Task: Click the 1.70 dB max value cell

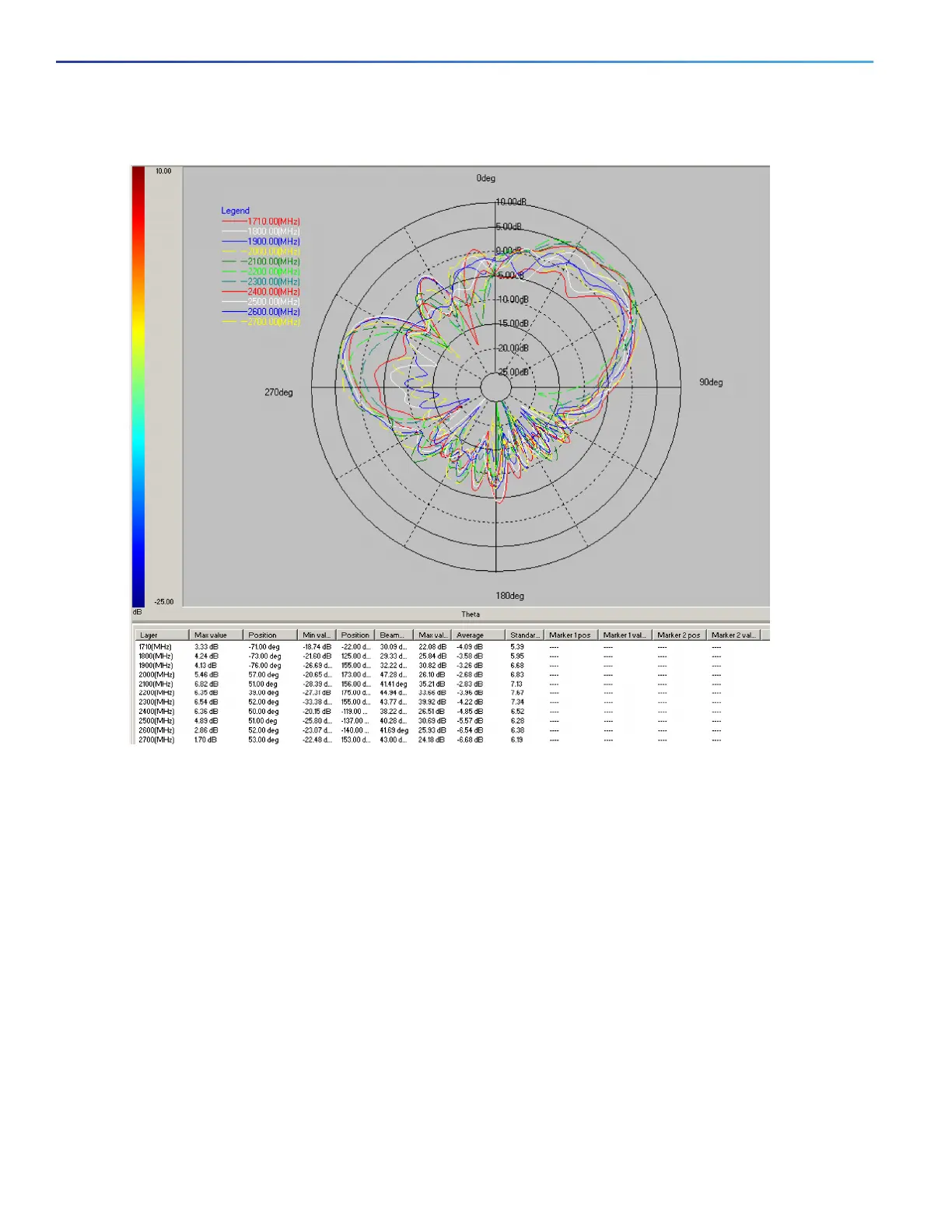Action: pyautogui.click(x=205, y=739)
